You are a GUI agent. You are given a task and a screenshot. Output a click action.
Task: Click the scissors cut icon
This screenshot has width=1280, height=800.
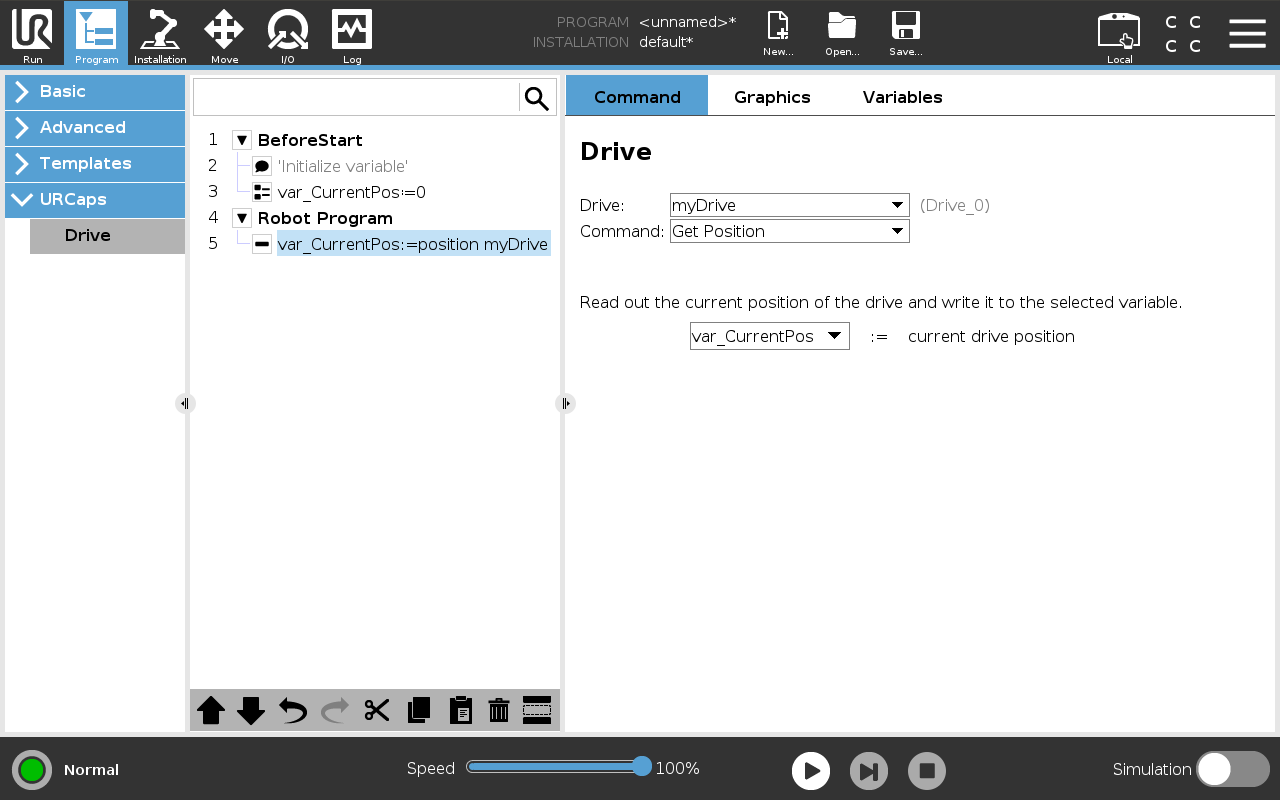pyautogui.click(x=377, y=710)
